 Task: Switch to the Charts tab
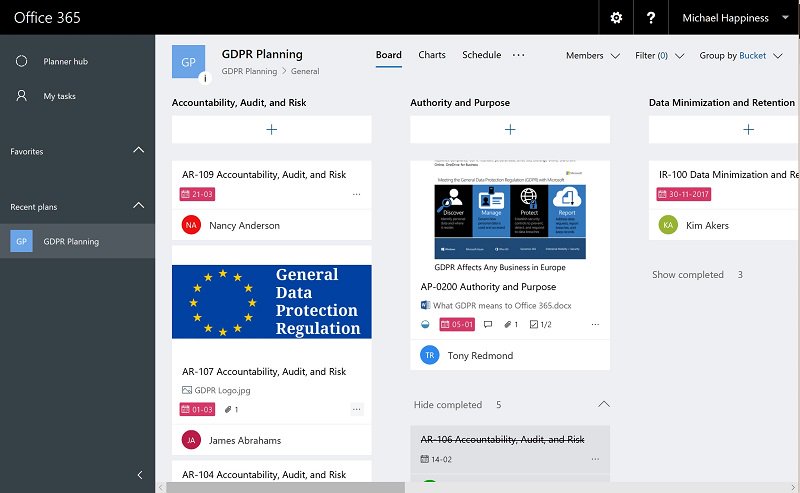coord(432,55)
